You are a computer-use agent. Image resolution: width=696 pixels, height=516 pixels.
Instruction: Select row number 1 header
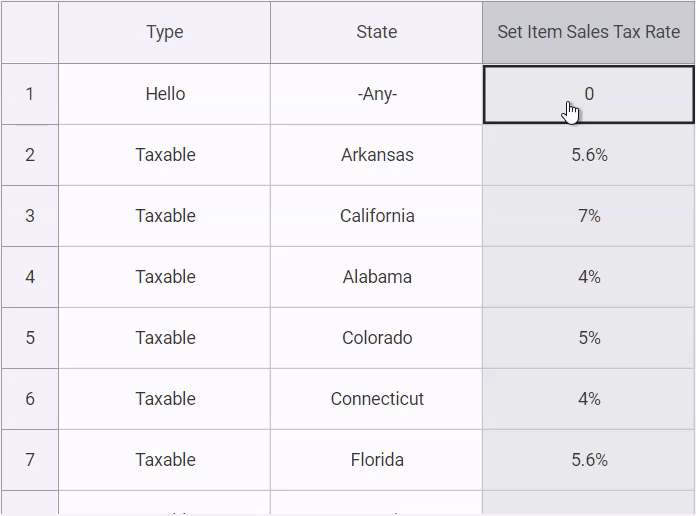coord(30,94)
